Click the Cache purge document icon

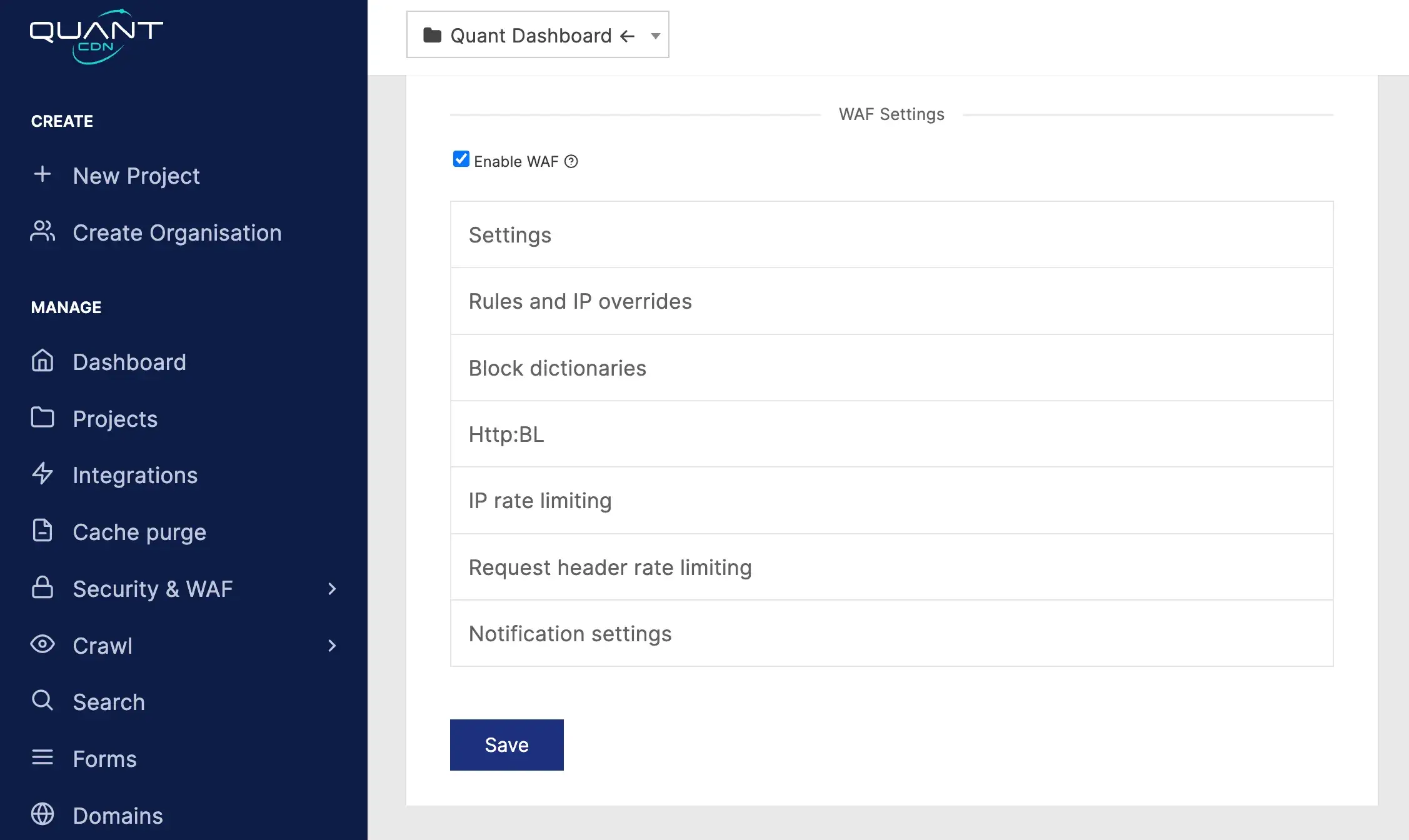coord(42,530)
